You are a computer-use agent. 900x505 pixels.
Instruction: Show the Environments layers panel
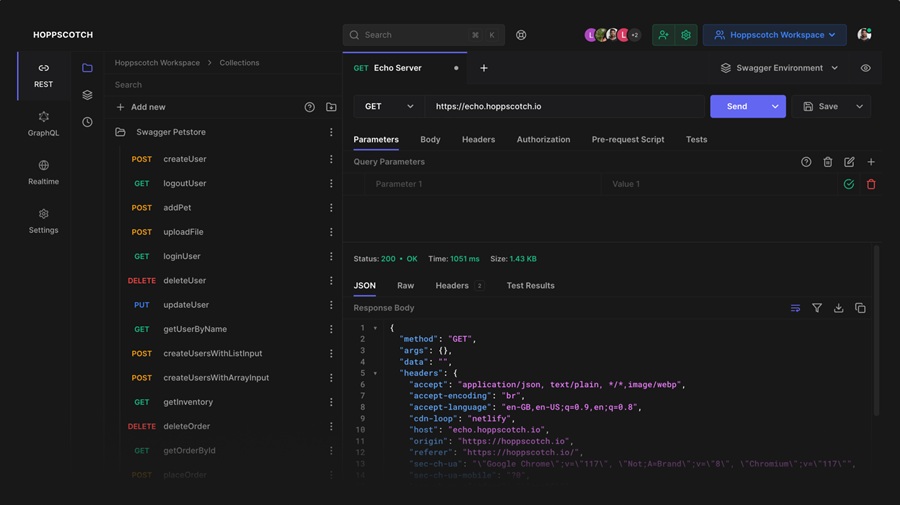pyautogui.click(x=87, y=95)
